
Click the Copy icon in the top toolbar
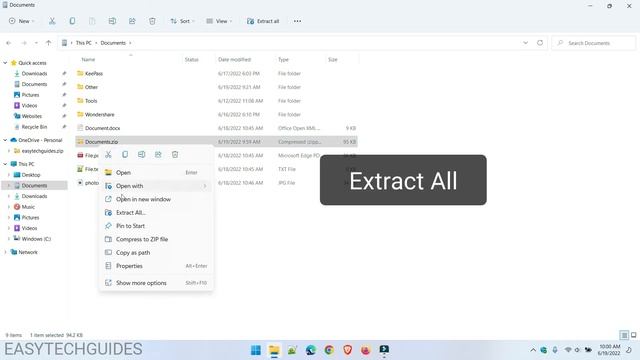coord(72,21)
